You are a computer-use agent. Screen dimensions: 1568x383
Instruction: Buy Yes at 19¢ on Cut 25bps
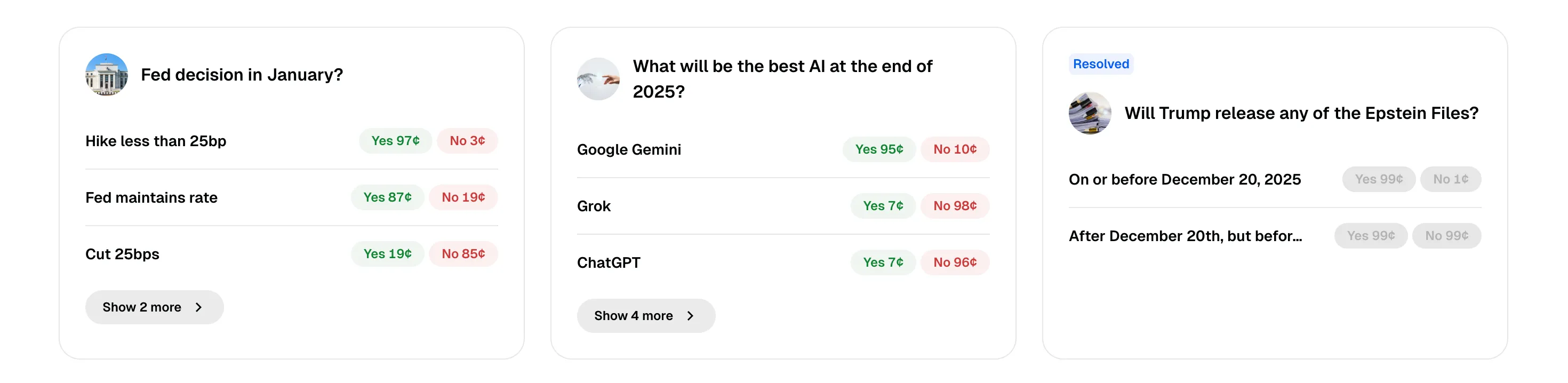click(388, 253)
